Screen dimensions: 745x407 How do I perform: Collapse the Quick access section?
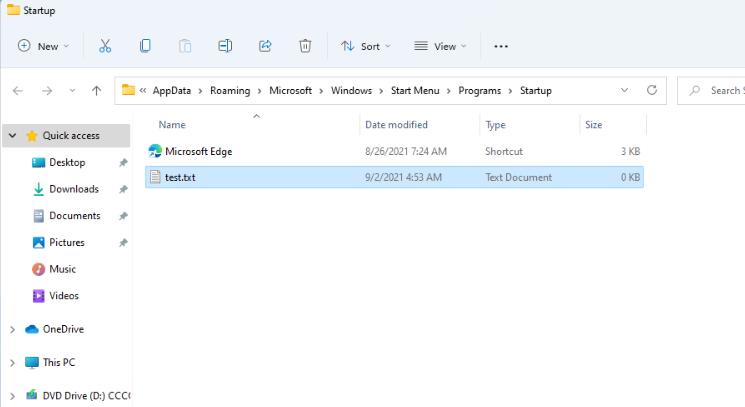pyautogui.click(x=12, y=136)
